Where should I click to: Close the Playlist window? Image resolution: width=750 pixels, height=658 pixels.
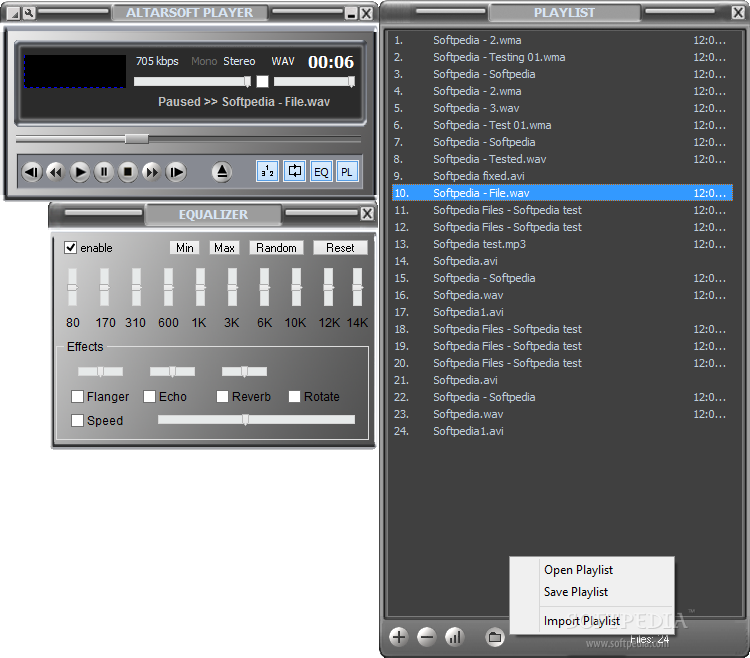pyautogui.click(x=738, y=12)
